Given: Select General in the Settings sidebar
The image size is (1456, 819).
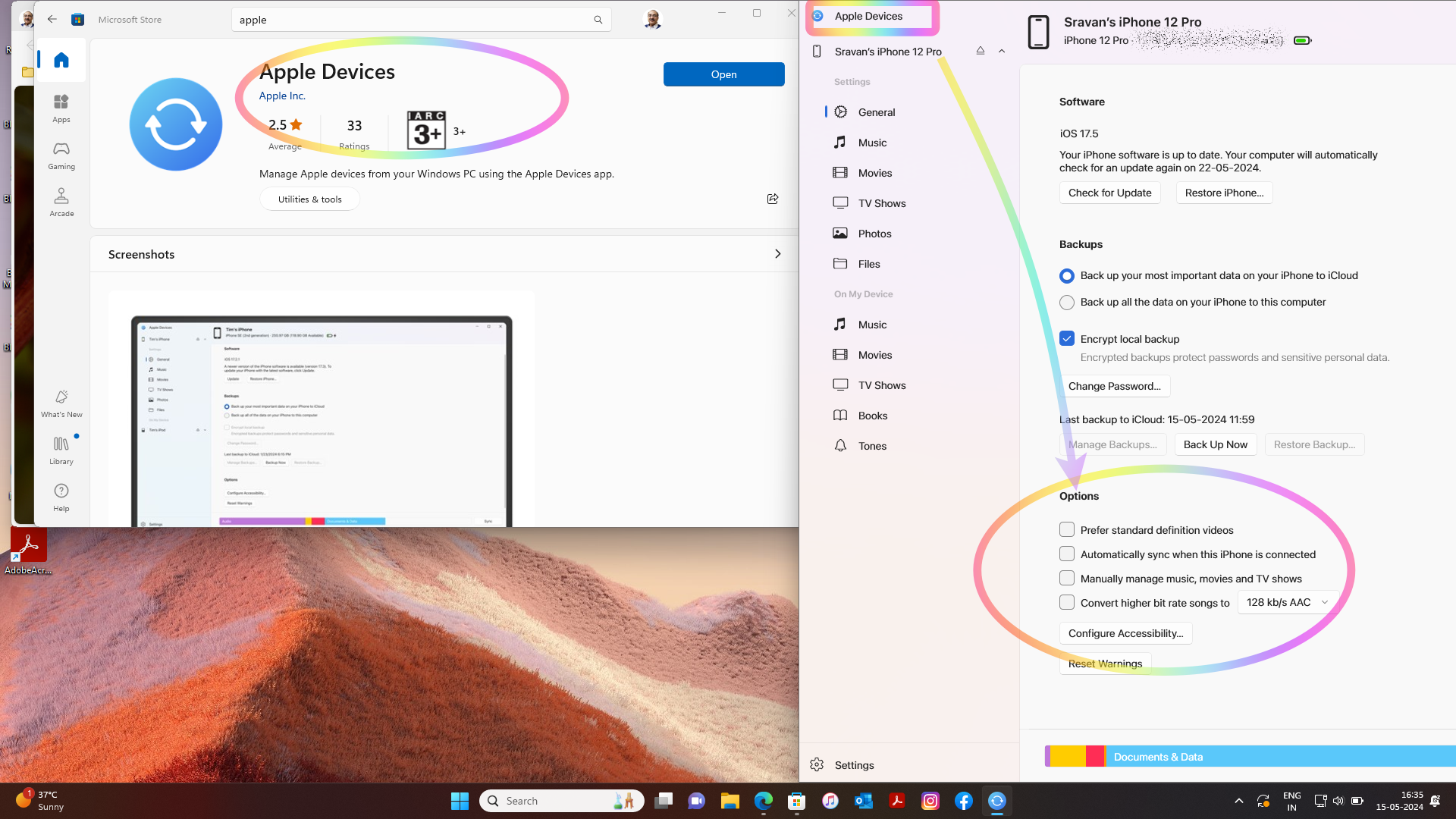Looking at the screenshot, I should [876, 112].
